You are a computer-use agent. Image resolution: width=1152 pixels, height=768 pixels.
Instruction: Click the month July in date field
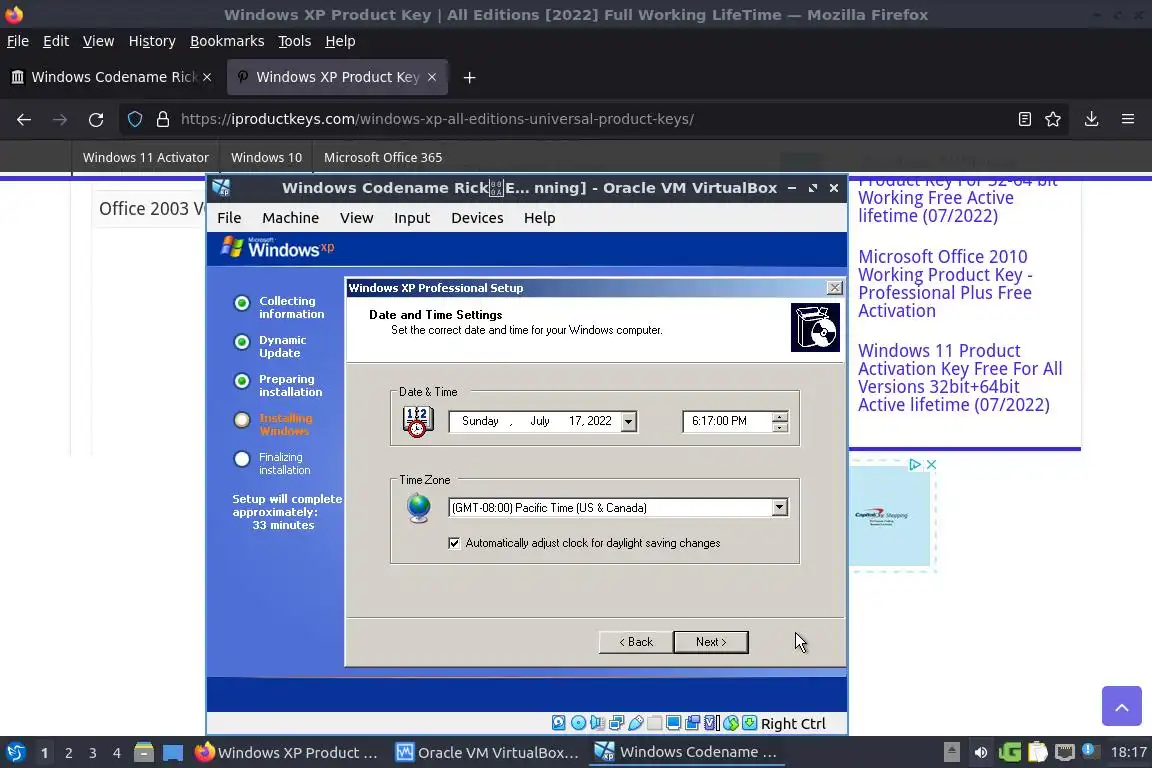pos(540,421)
